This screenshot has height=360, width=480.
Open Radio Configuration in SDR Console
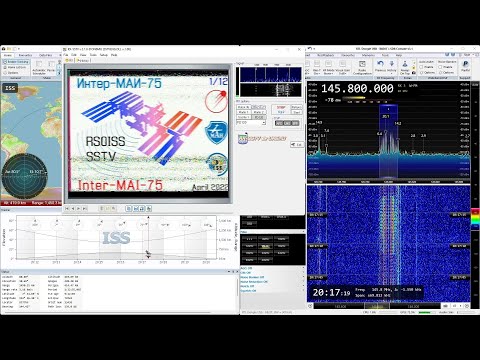362,67
